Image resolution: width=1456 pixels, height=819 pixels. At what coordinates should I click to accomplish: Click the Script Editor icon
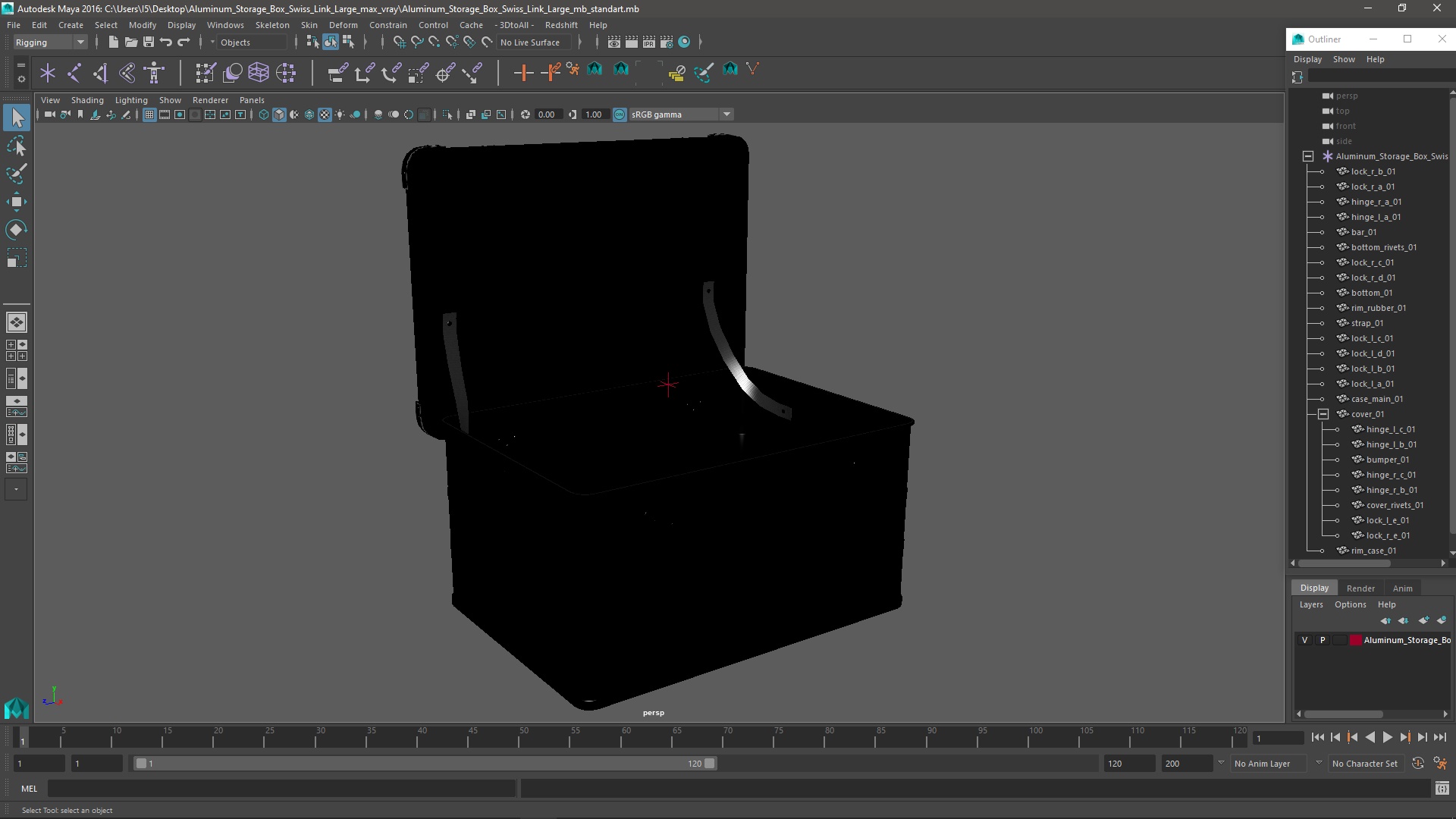point(1442,789)
